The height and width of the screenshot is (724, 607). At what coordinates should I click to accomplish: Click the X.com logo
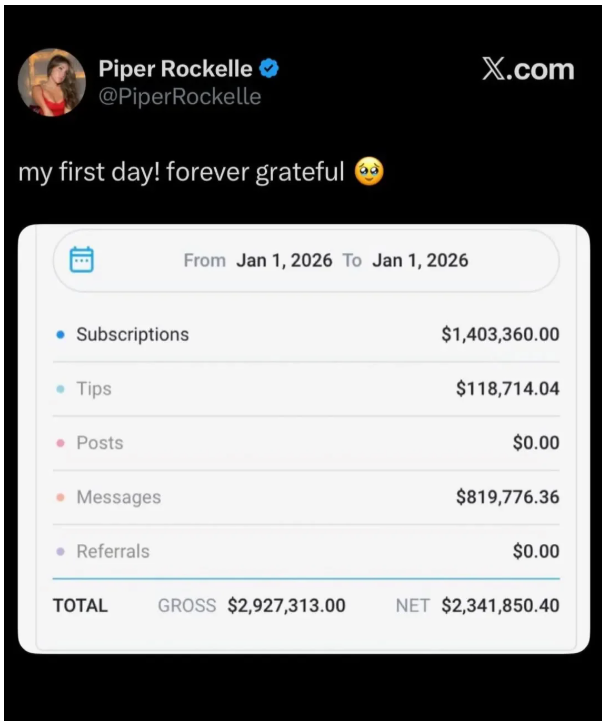tap(527, 69)
